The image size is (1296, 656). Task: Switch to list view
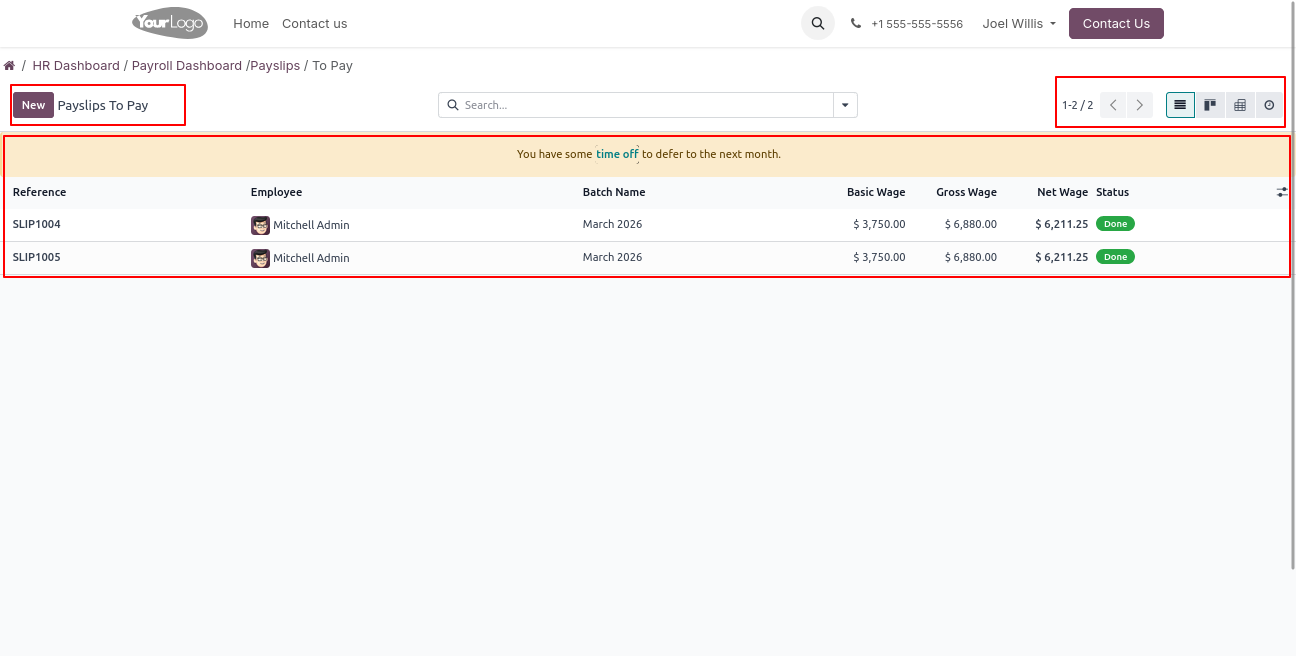coord(1180,105)
